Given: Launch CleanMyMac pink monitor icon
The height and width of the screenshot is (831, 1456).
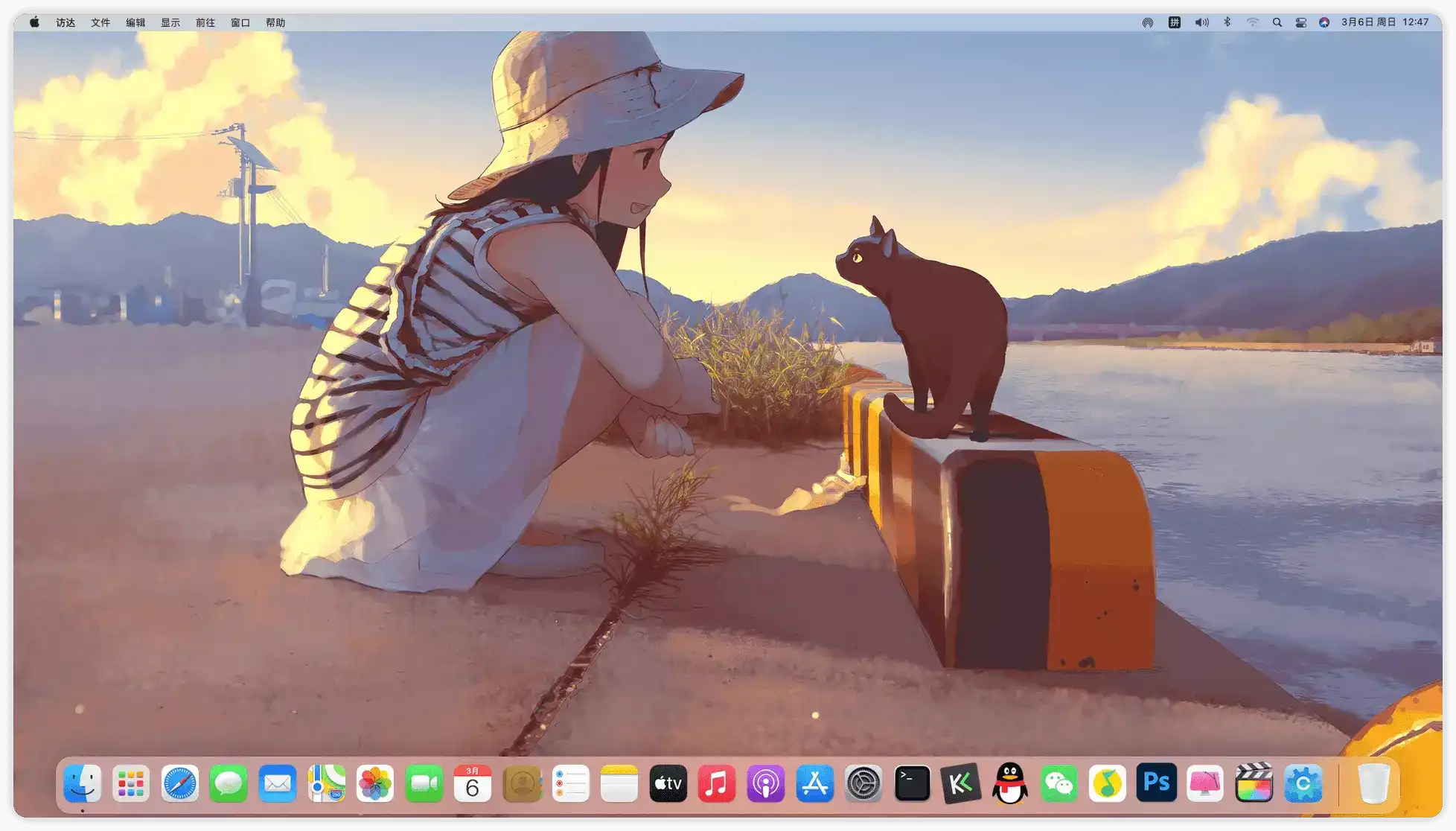Looking at the screenshot, I should point(1205,783).
